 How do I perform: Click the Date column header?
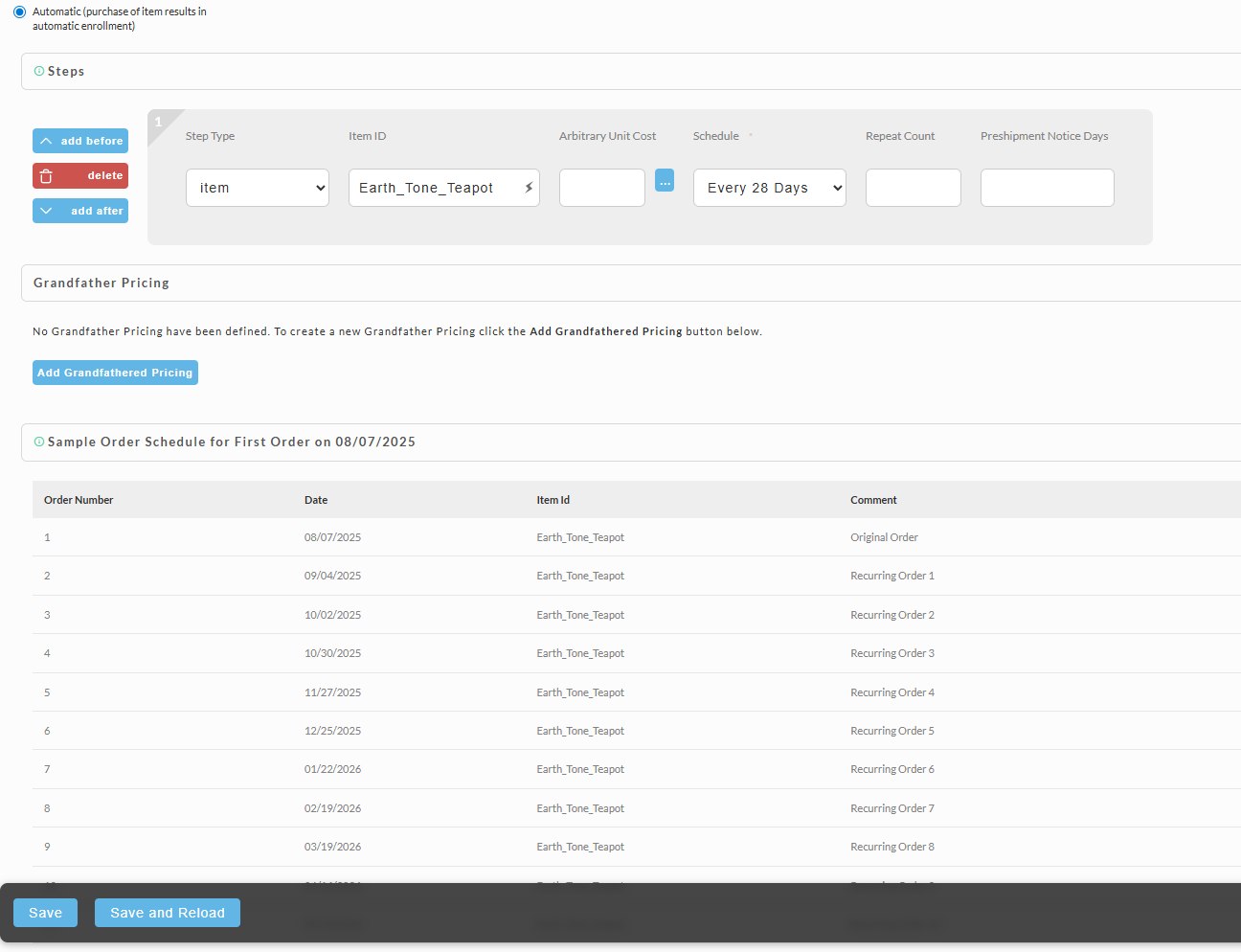pyautogui.click(x=316, y=500)
